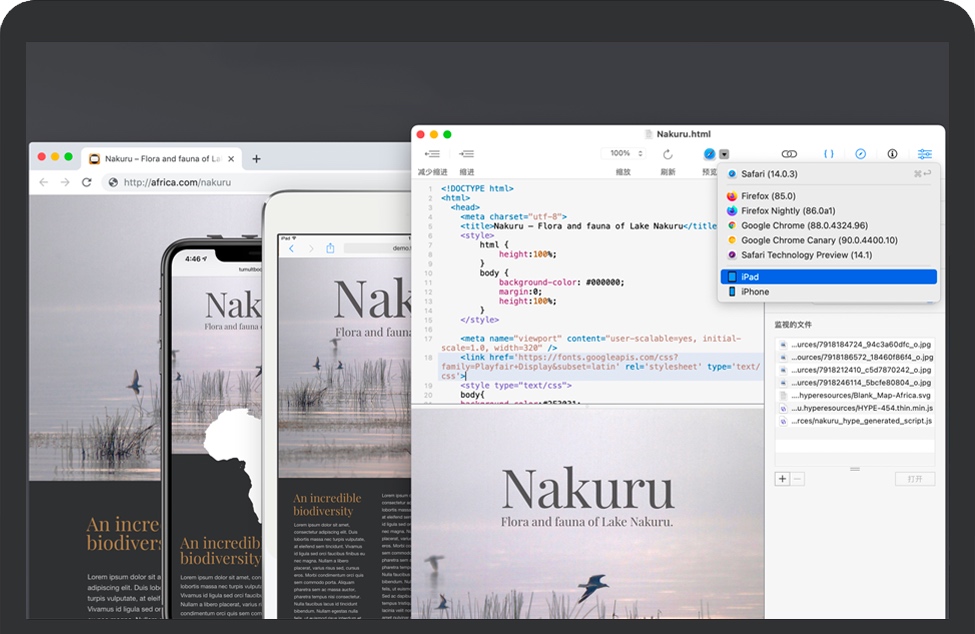975x634 pixels.
Task: Pick iPhone as the preview device
Action: (755, 292)
